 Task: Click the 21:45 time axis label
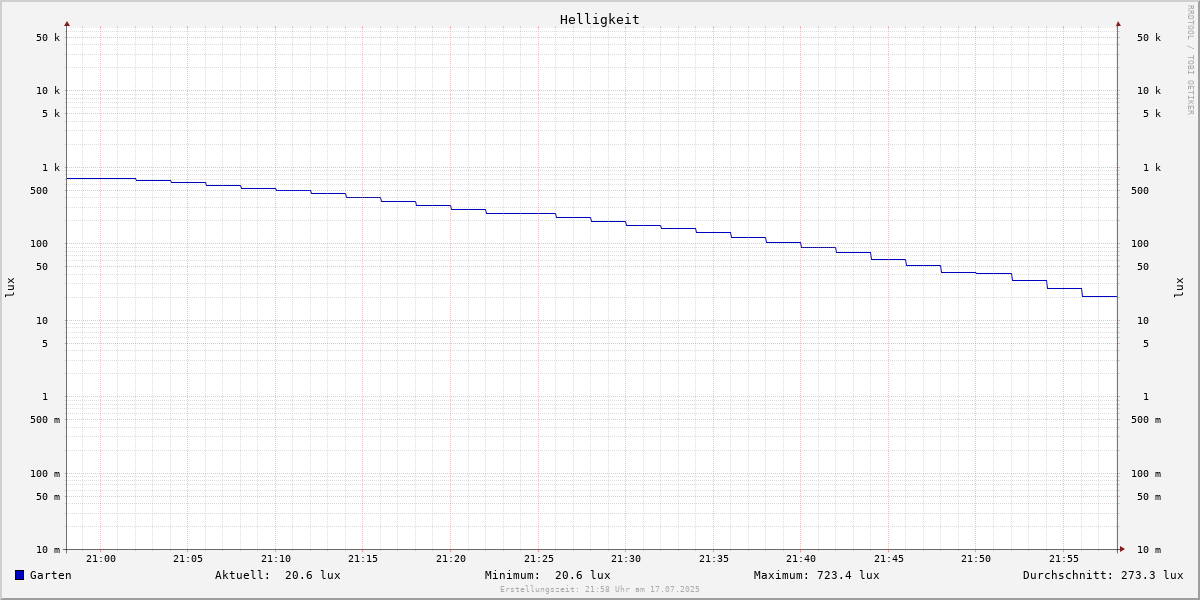coord(889,559)
